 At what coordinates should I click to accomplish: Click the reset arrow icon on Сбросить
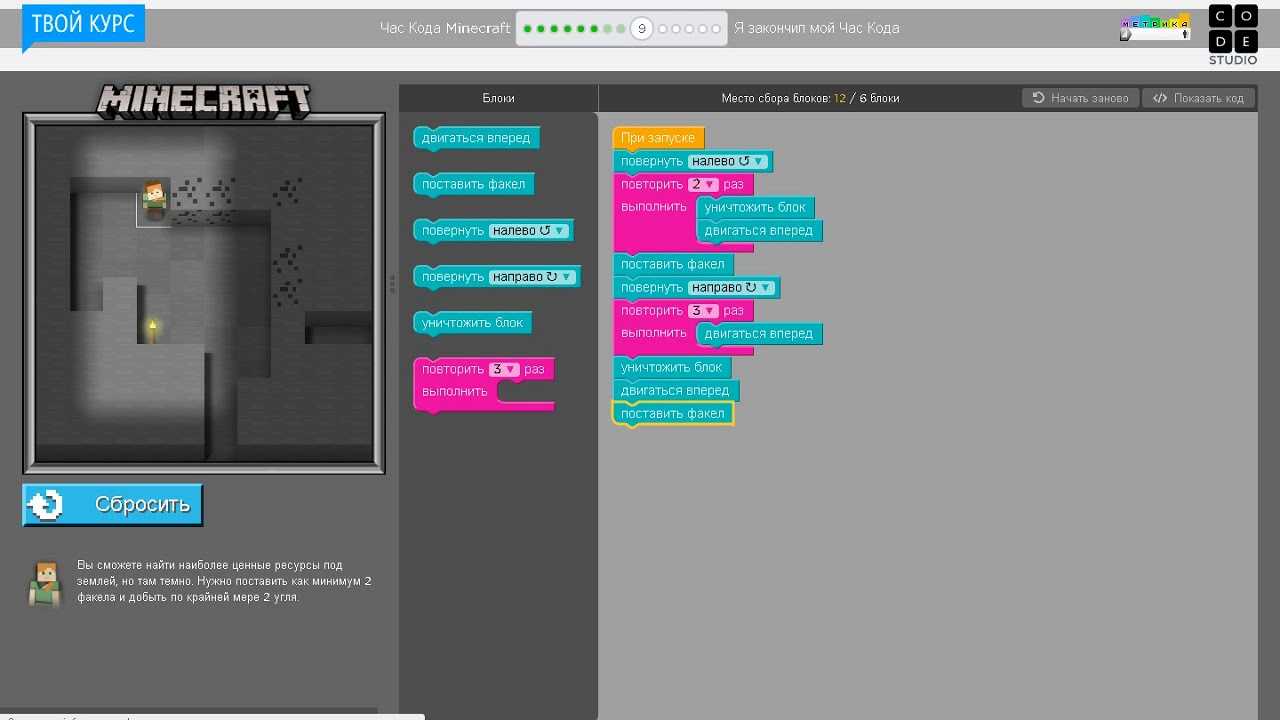point(46,505)
